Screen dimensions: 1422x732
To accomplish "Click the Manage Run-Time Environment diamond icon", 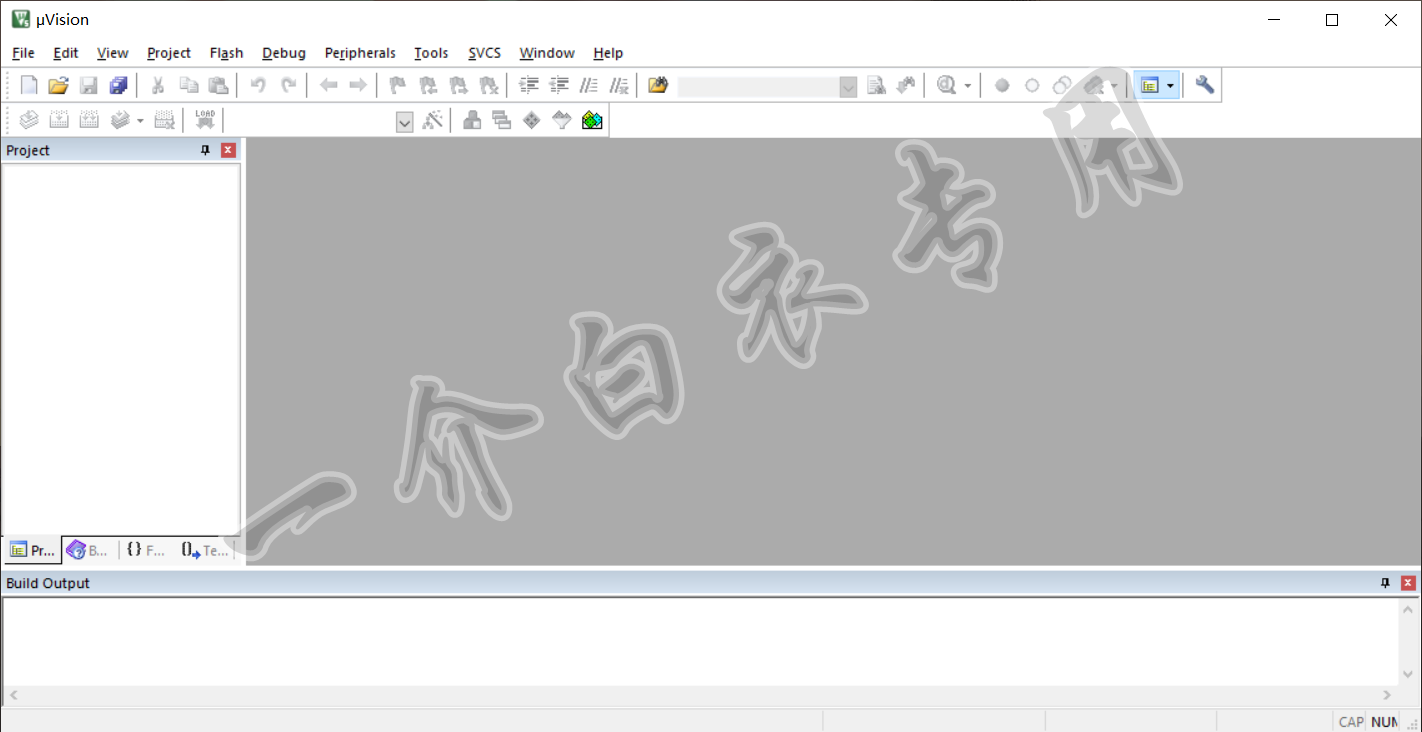I will (x=532, y=121).
